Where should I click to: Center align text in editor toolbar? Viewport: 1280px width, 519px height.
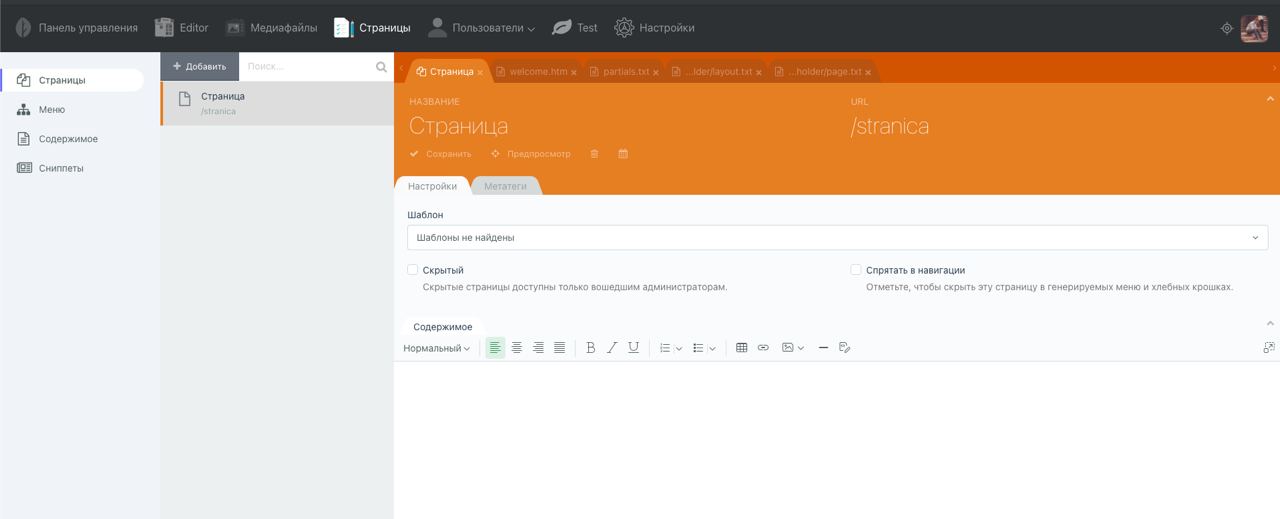coord(517,348)
